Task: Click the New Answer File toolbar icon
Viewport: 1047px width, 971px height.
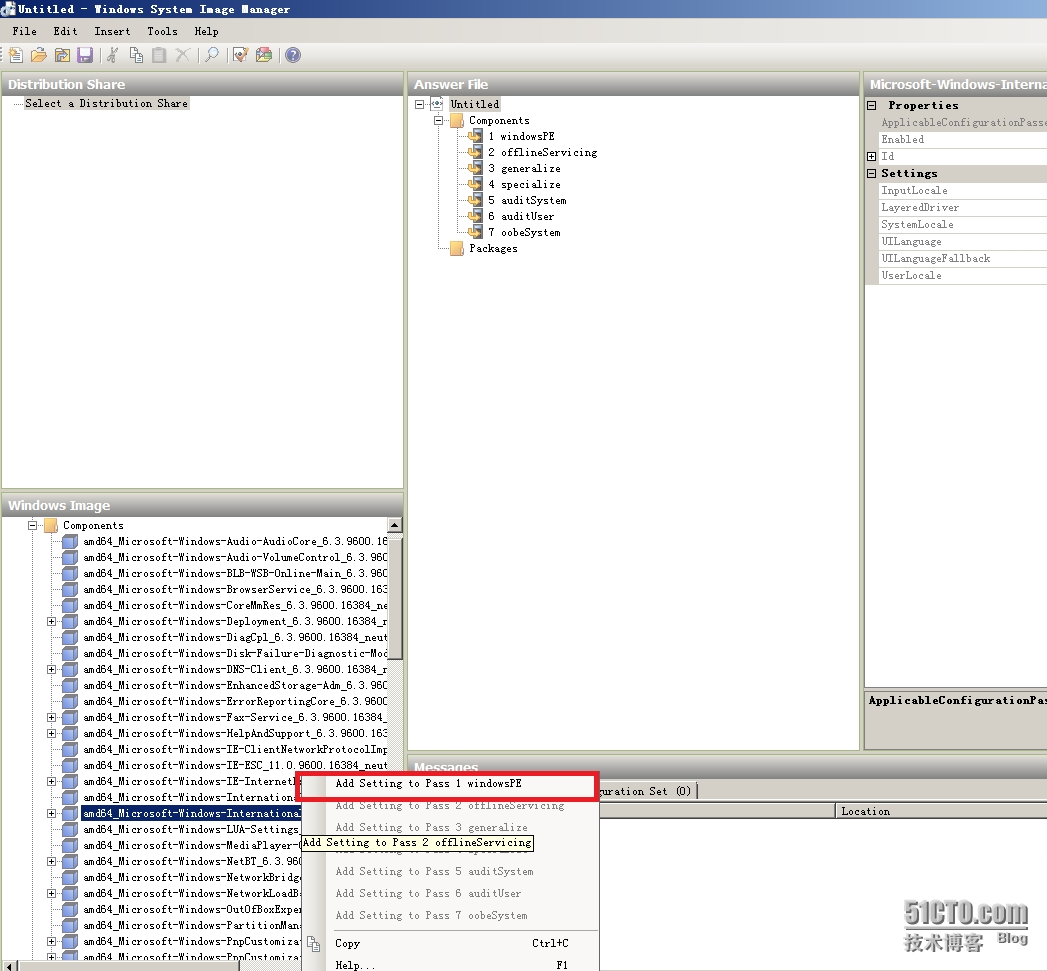Action: click(x=16, y=55)
